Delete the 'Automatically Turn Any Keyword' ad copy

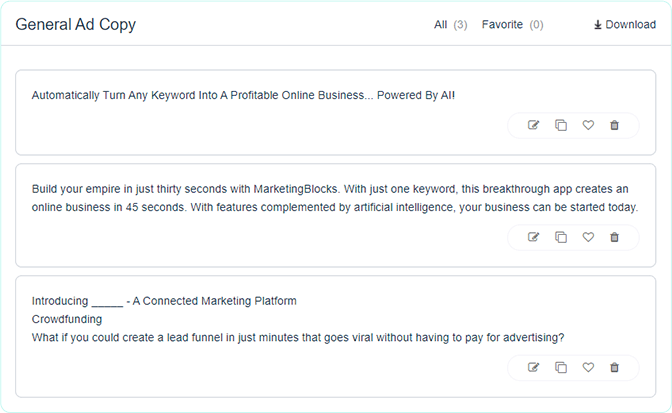615,125
